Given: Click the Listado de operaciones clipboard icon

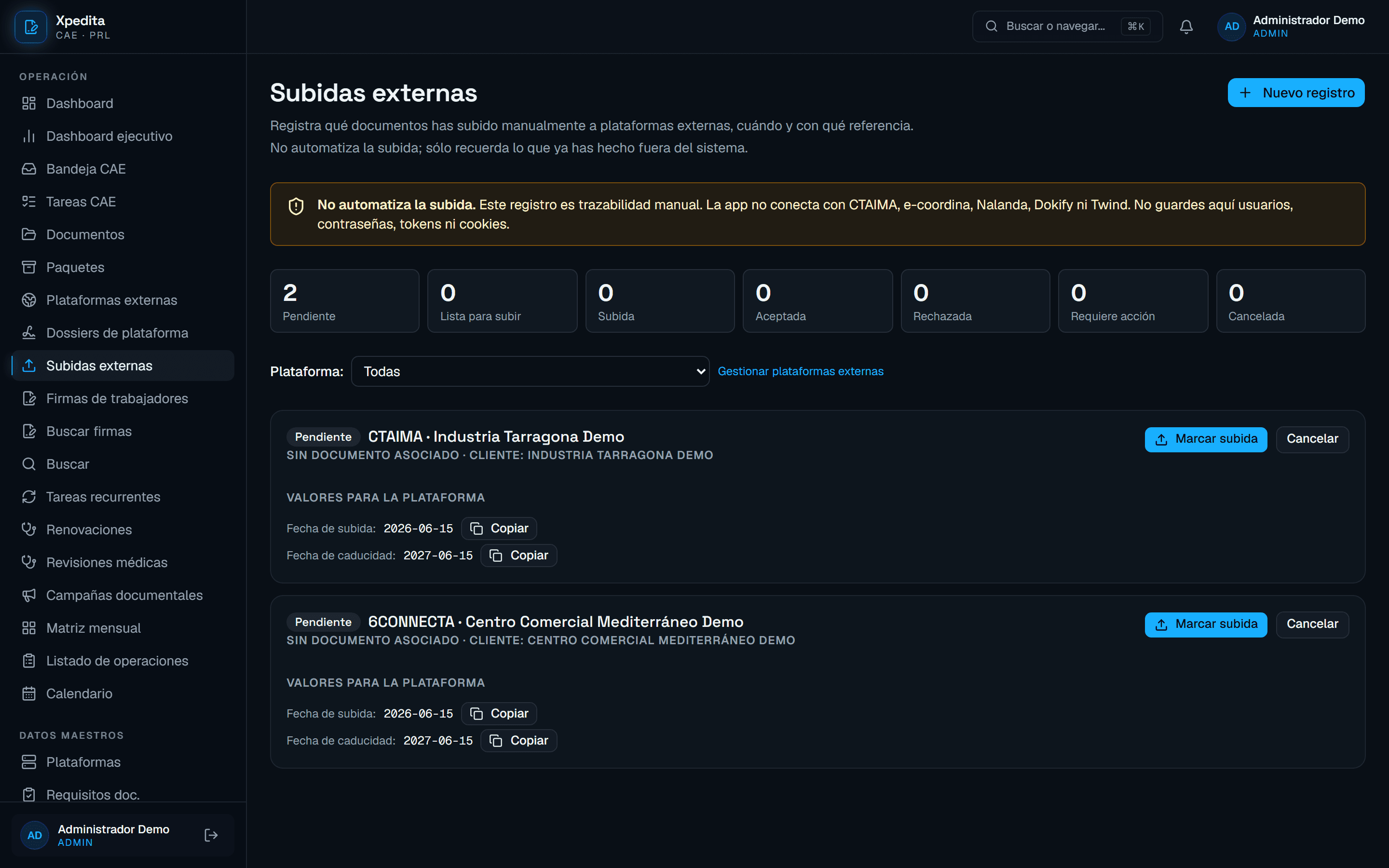Looking at the screenshot, I should (x=29, y=660).
